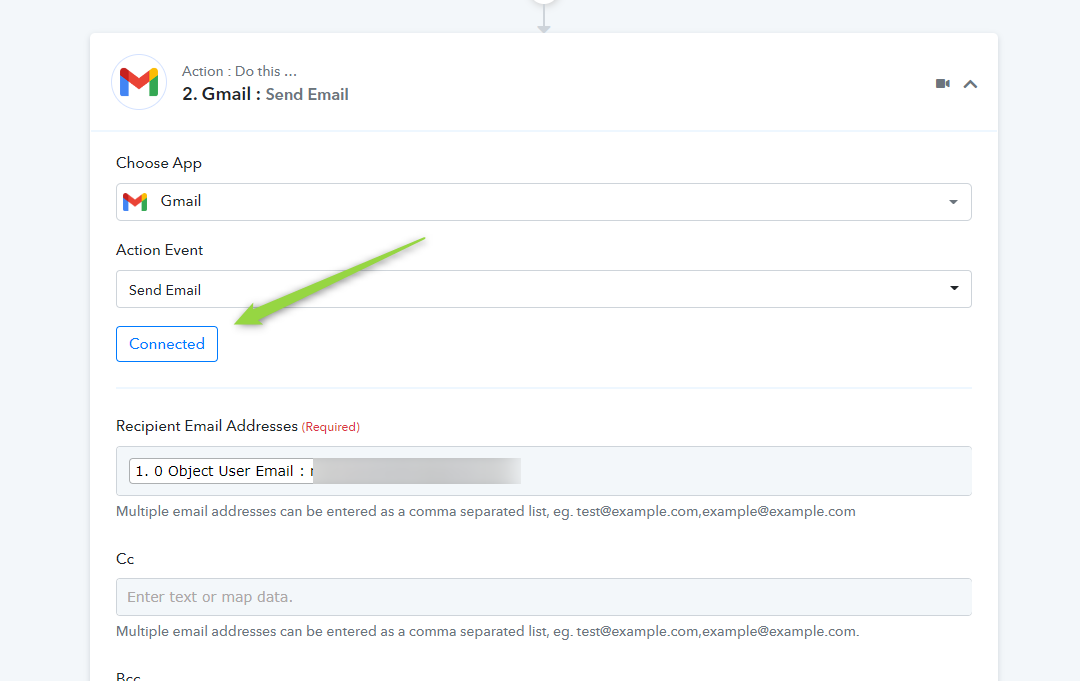1080x681 pixels.
Task: Click the Gmail logo in step header
Action: 139,83
